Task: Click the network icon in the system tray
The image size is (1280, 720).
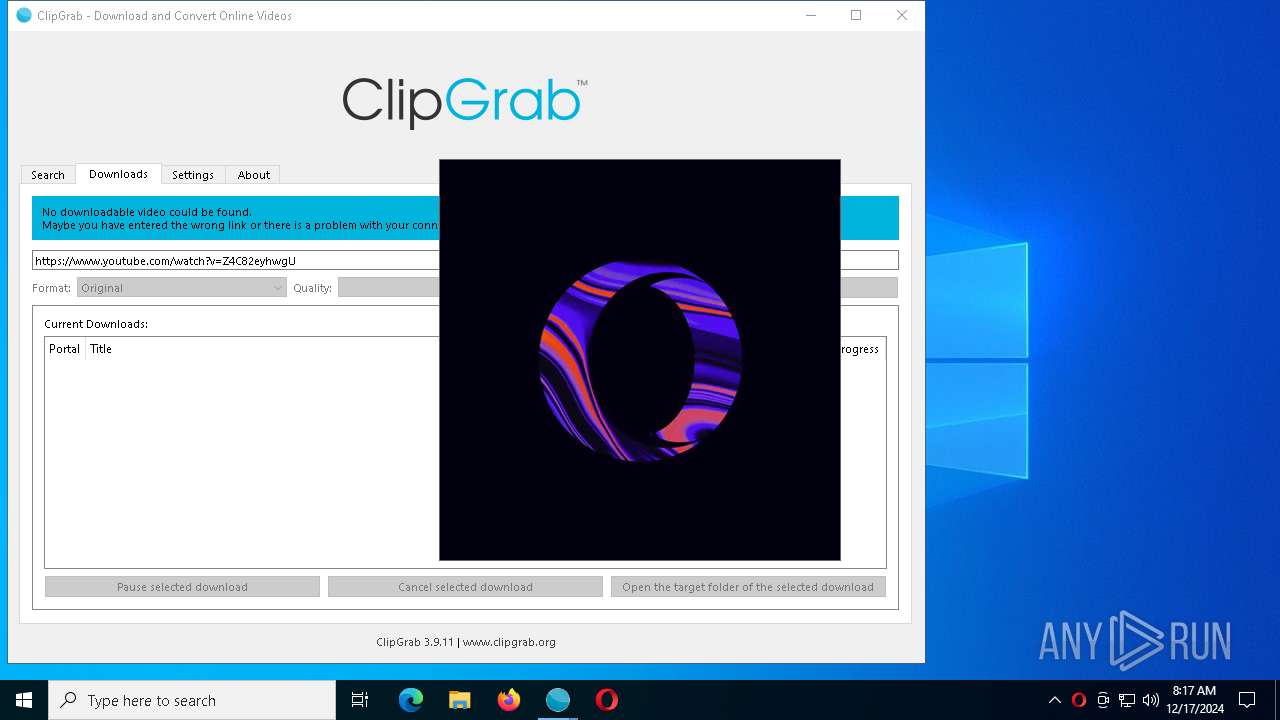Action: click(1127, 700)
